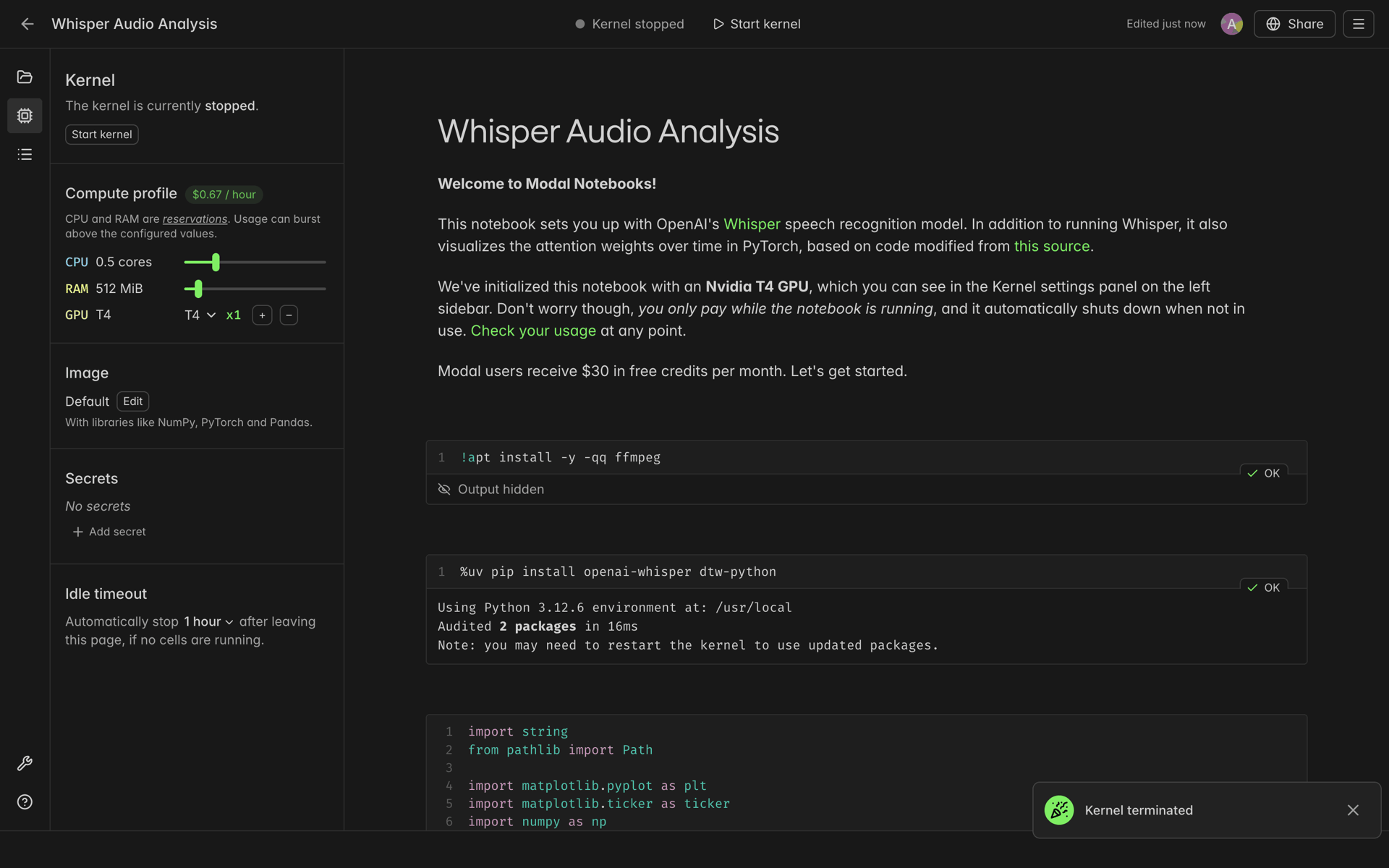The image size is (1389, 868).
Task: Click the 512 MiB RAM value
Action: click(119, 289)
